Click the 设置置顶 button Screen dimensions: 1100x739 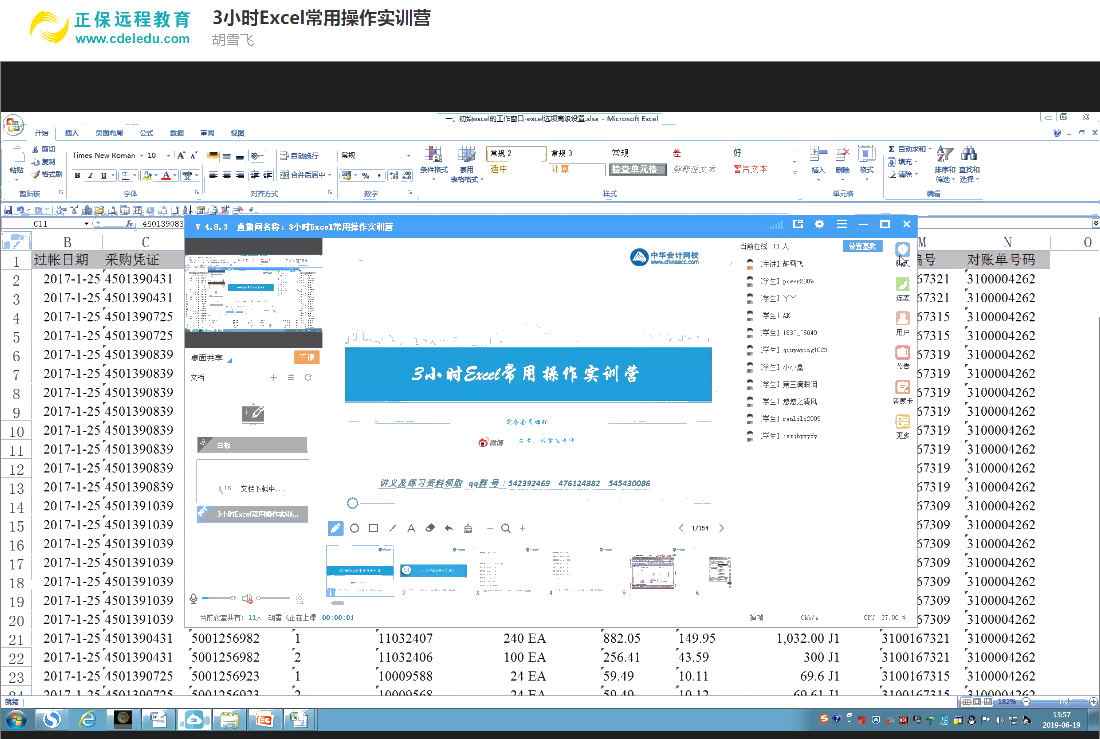861,245
